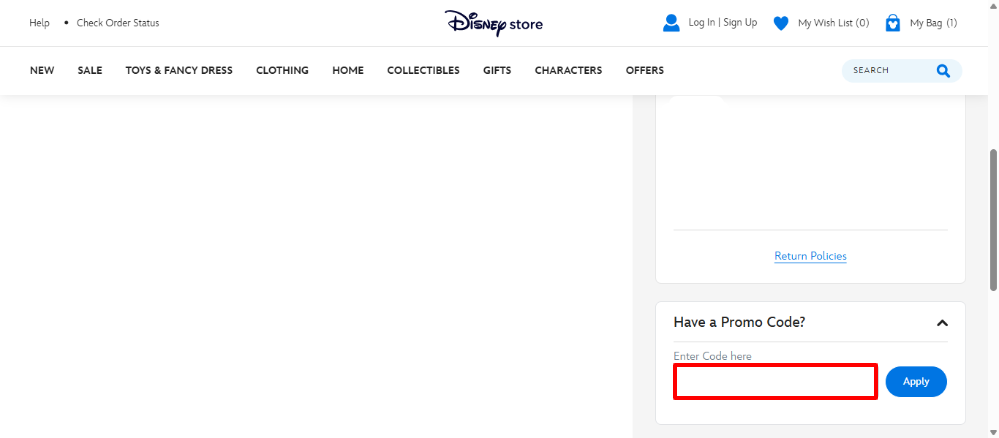Open the SALE menu
The width and height of the screenshot is (999, 438).
(90, 71)
